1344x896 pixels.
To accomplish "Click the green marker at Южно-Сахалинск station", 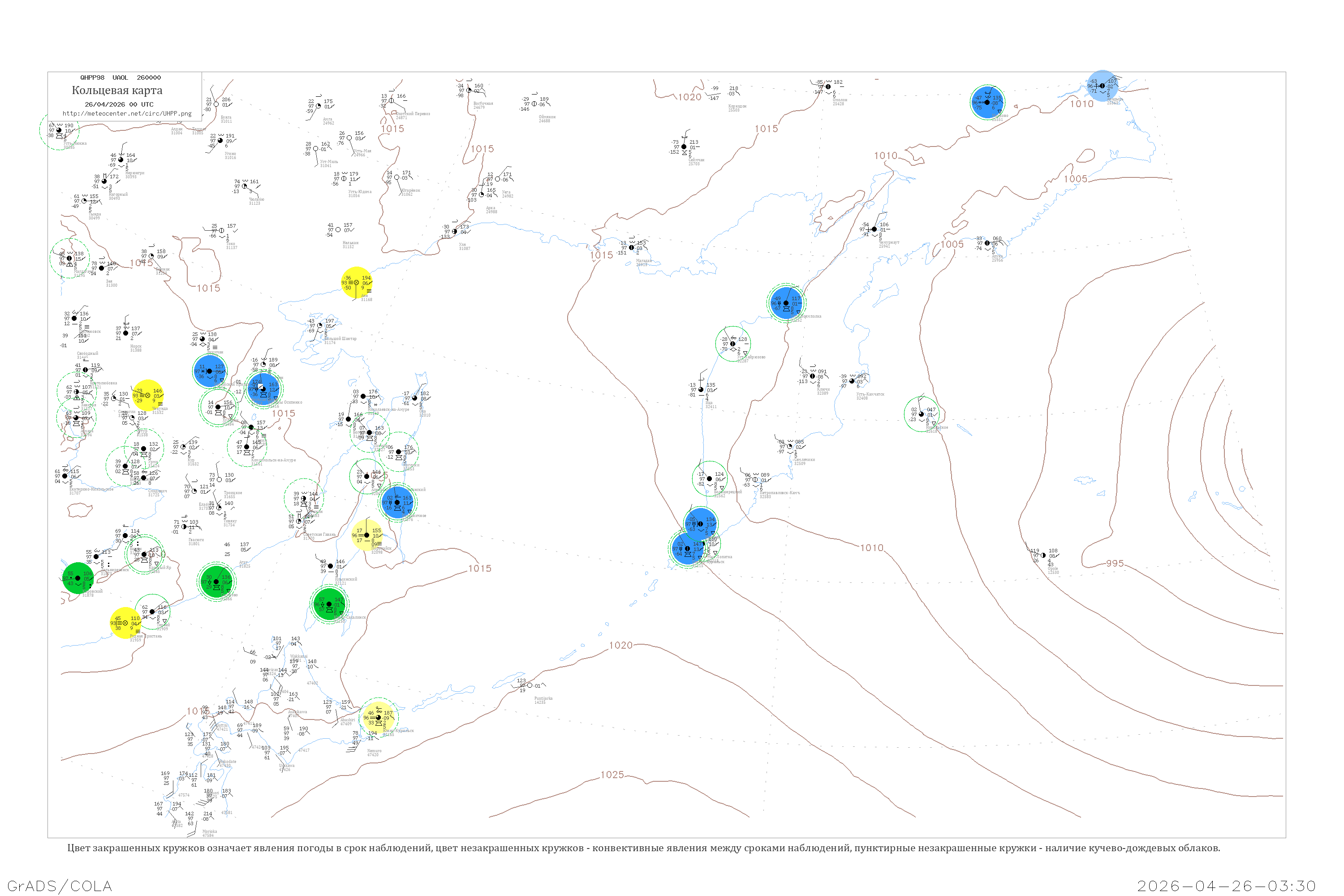I will pyautogui.click(x=328, y=603).
